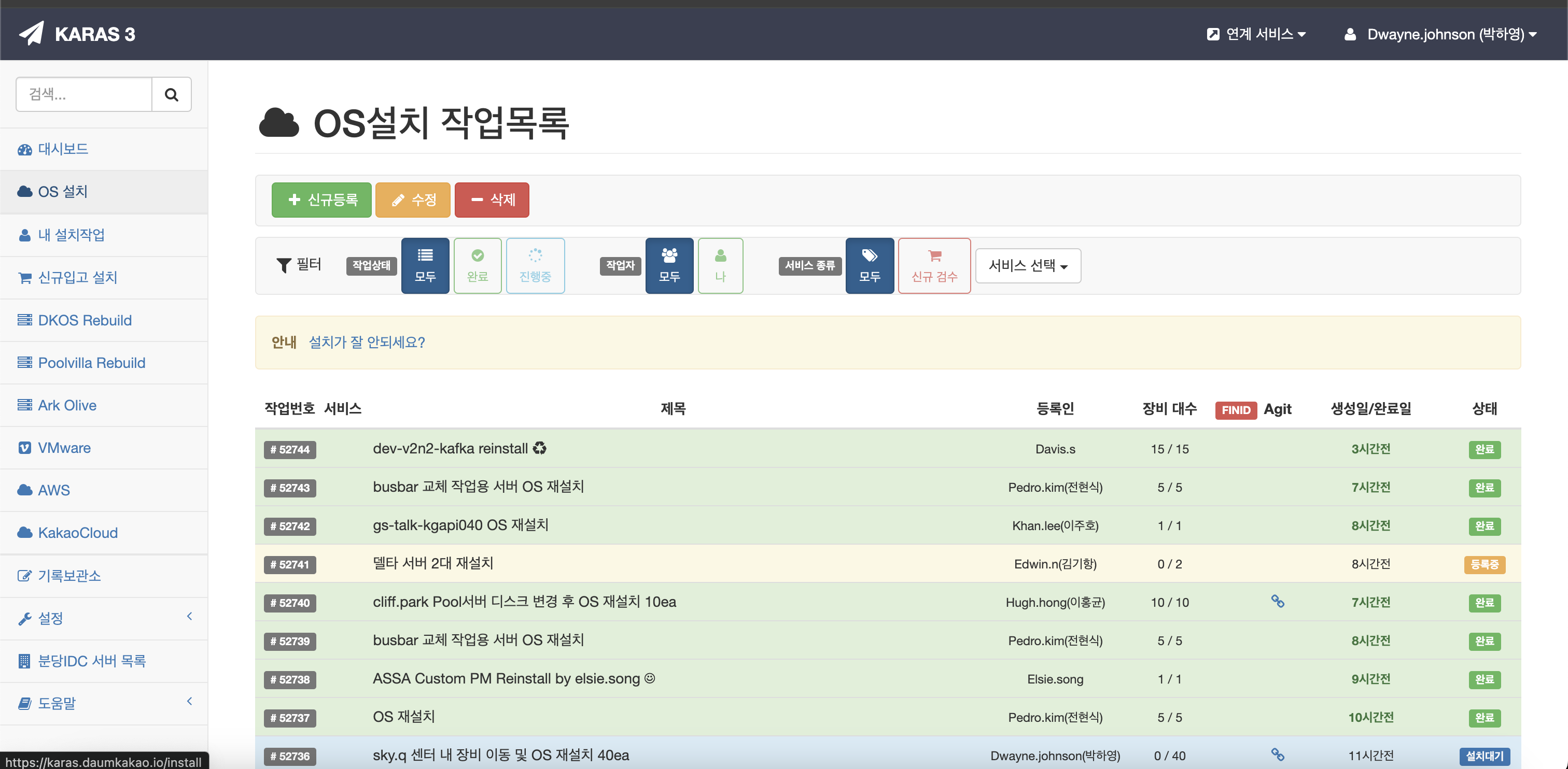
Task: Click title 'OS 재설치' in job 52737
Action: pos(403,717)
